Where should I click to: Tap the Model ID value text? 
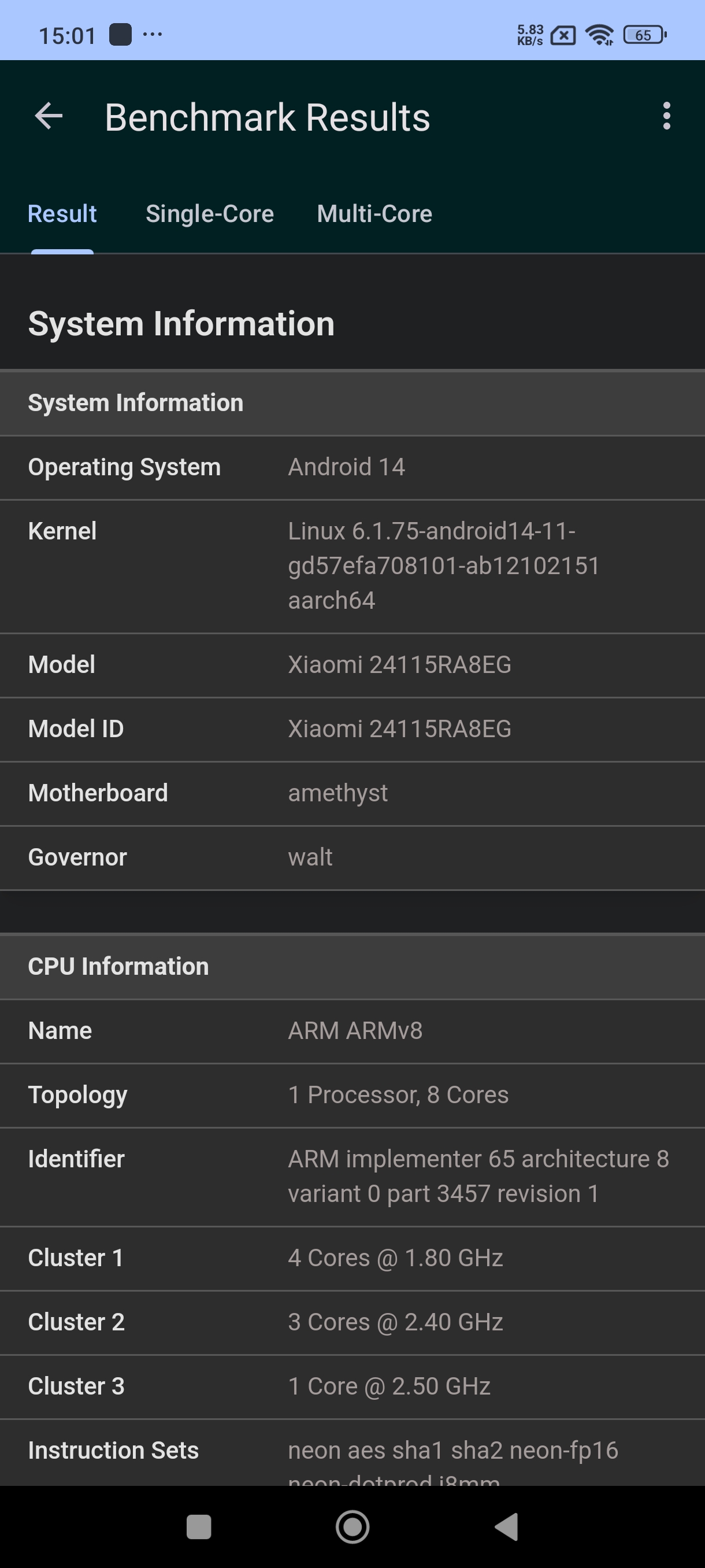click(399, 729)
